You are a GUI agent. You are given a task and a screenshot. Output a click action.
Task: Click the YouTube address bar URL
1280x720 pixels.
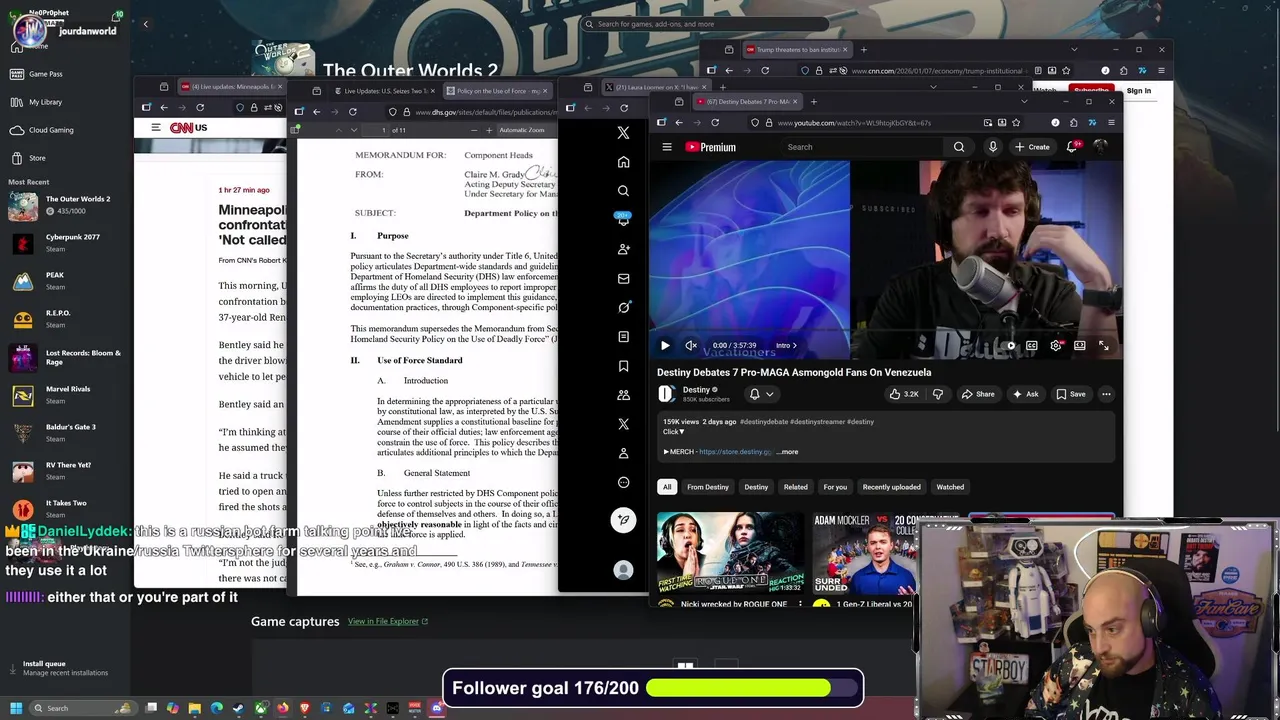(x=854, y=123)
